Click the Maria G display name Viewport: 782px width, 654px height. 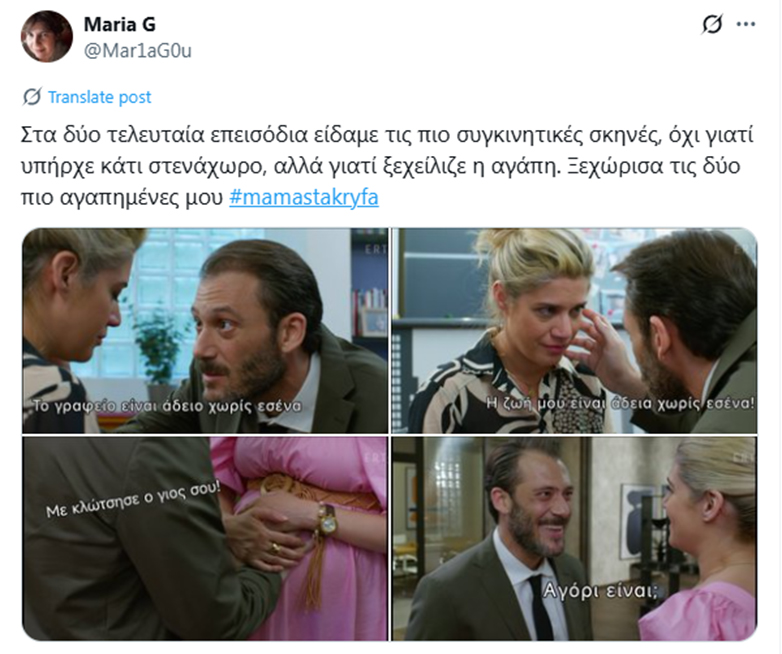pos(120,24)
